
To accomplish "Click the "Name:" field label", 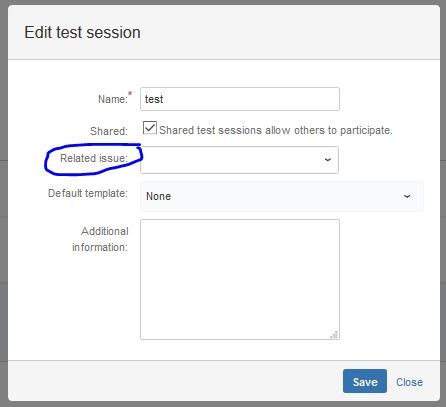I will (113, 99).
